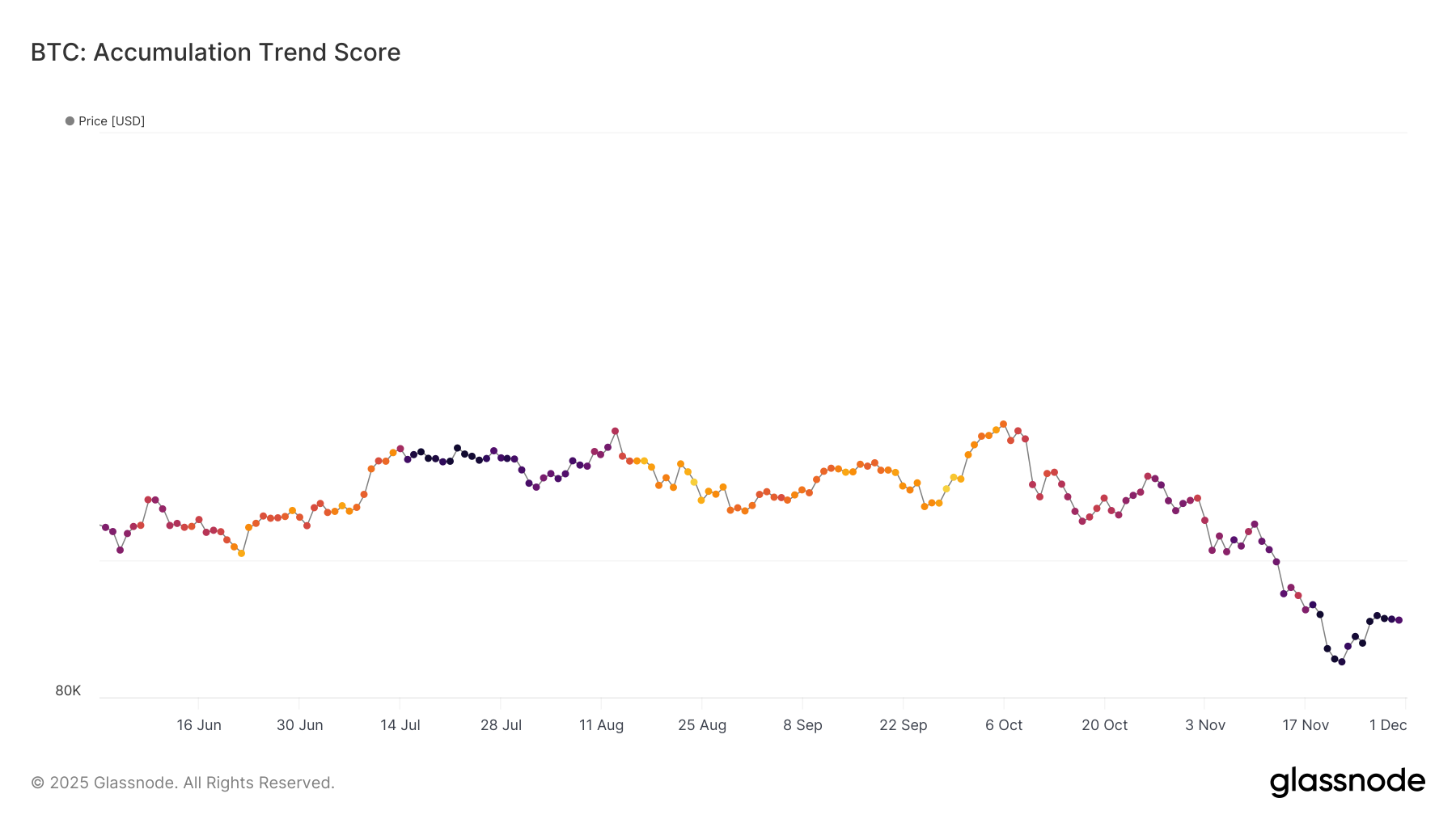Select the 20 Oct axis label

pos(1104,725)
